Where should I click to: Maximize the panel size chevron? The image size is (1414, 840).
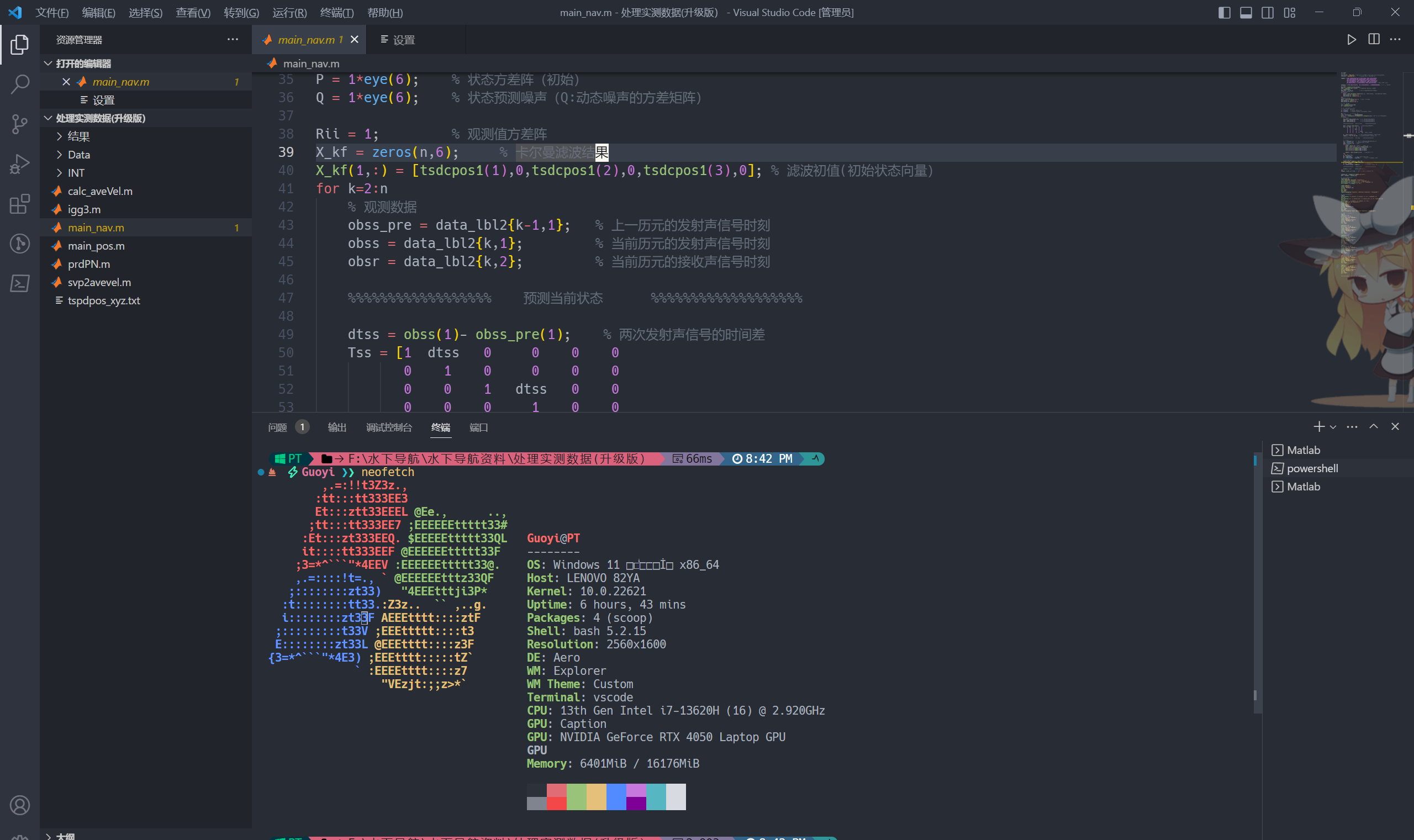click(x=1373, y=427)
